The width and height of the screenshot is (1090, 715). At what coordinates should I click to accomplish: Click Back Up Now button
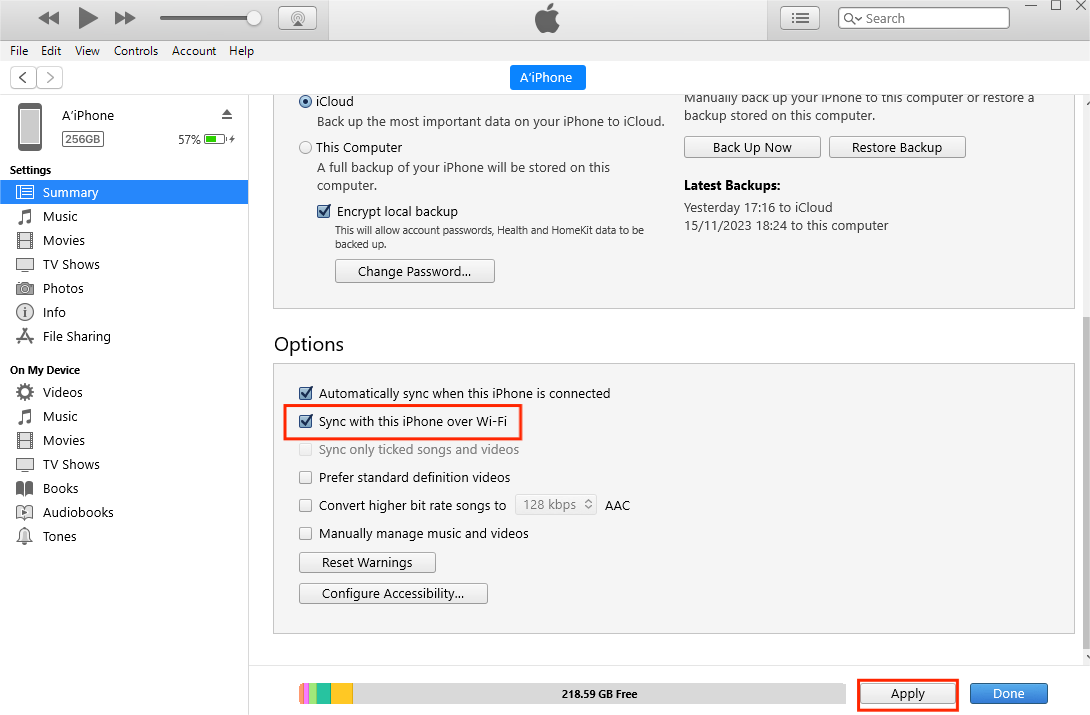pos(752,147)
